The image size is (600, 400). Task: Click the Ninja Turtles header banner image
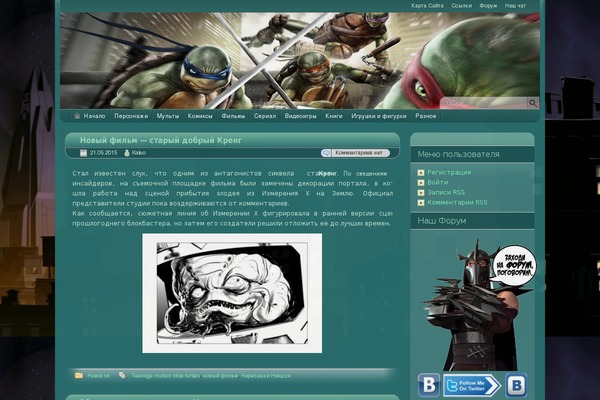coord(300,60)
